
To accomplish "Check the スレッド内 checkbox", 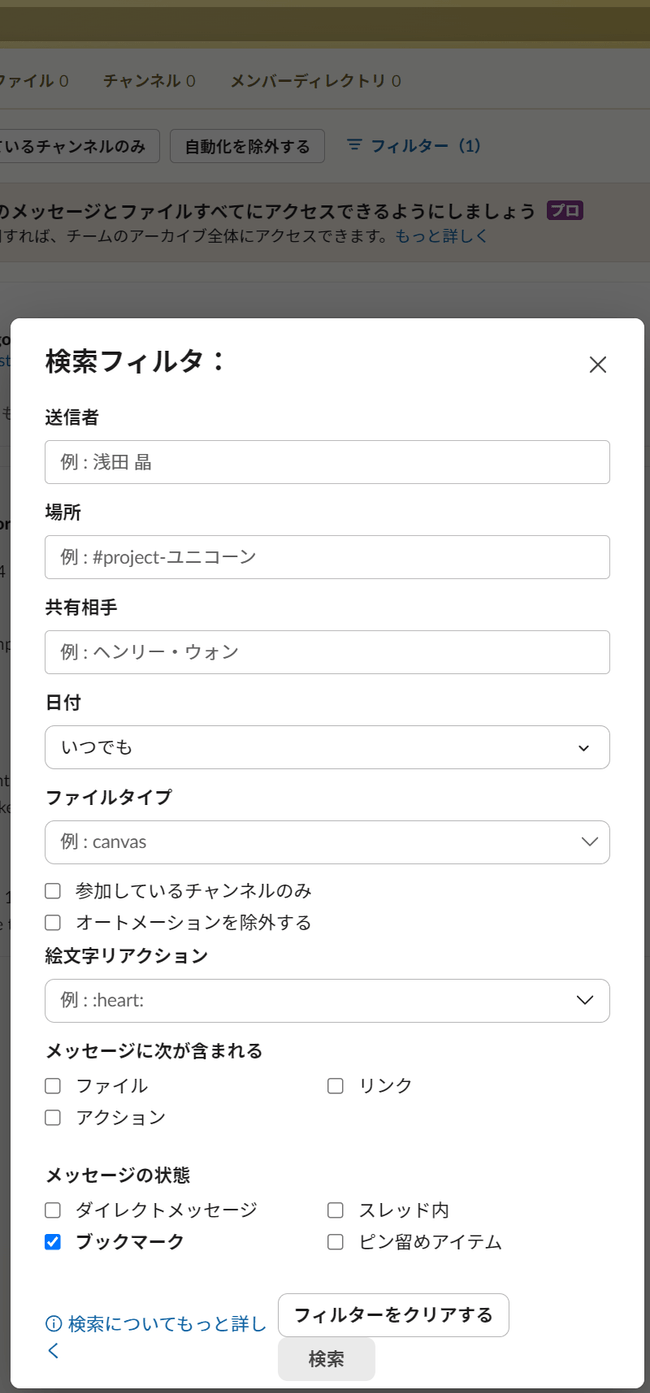I will click(x=335, y=1209).
